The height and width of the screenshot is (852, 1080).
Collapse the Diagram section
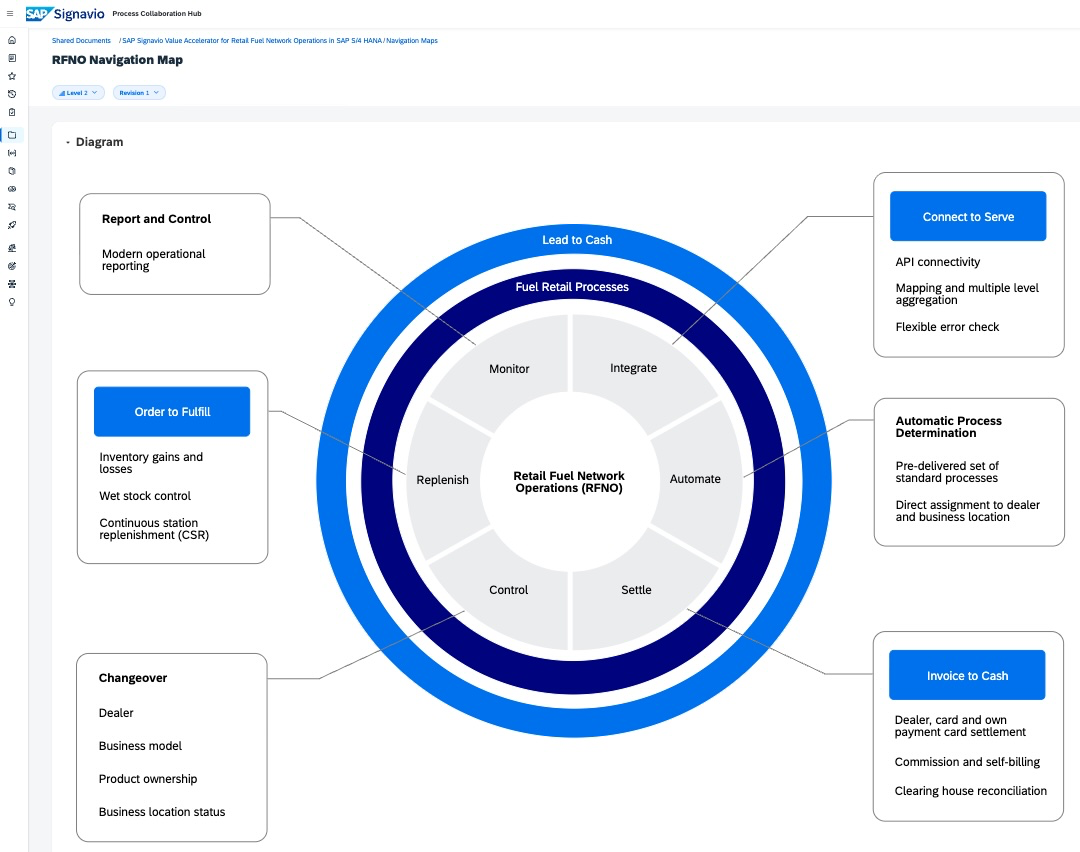pos(68,143)
